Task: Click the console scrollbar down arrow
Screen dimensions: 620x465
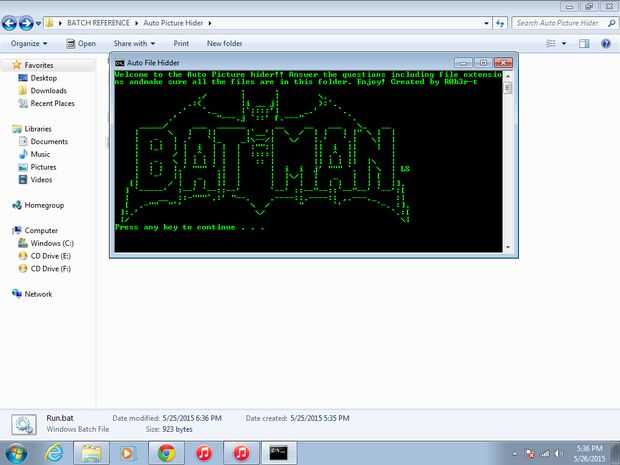Action: click(508, 247)
